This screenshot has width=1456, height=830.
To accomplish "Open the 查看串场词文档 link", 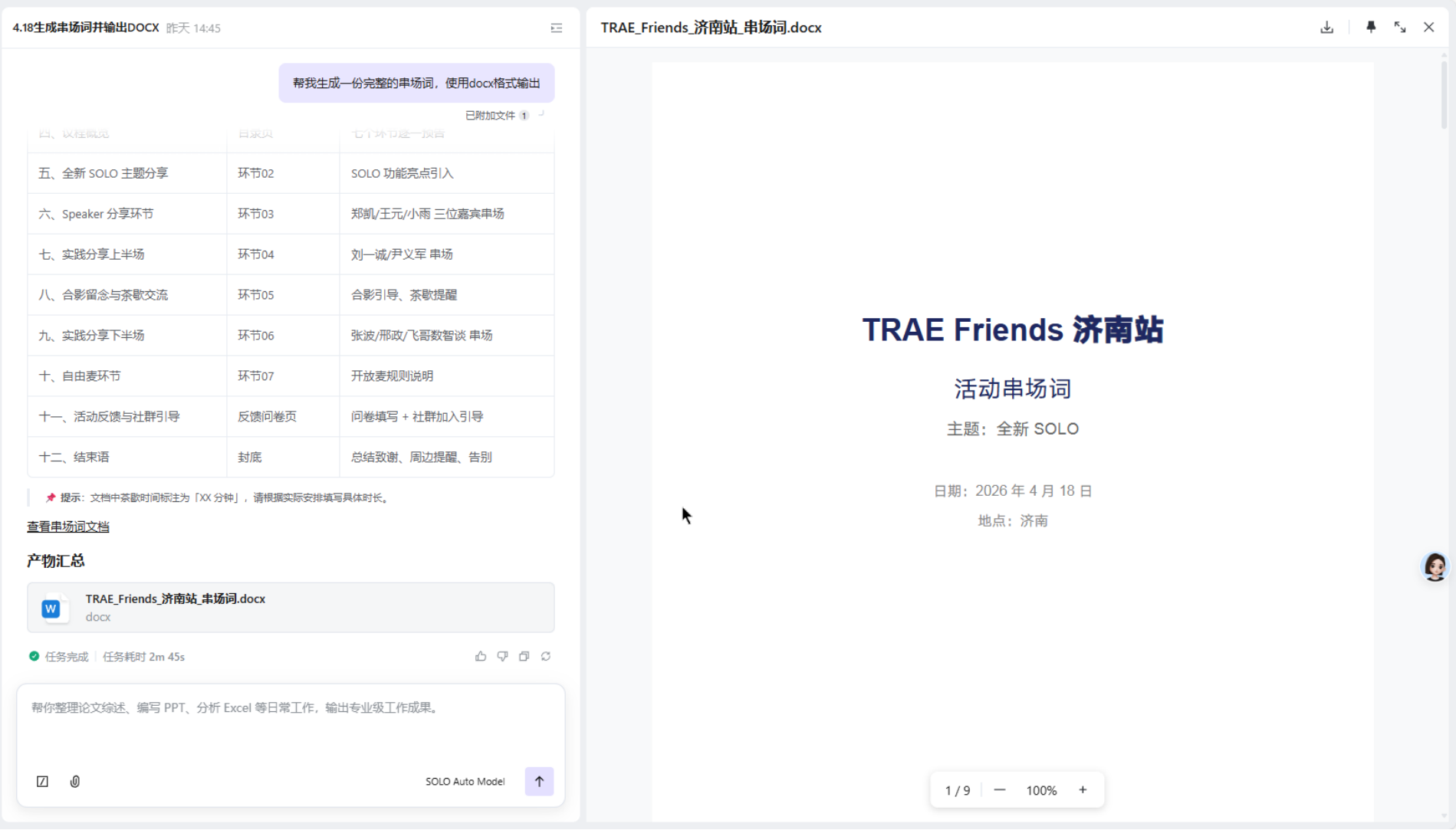I will click(68, 527).
